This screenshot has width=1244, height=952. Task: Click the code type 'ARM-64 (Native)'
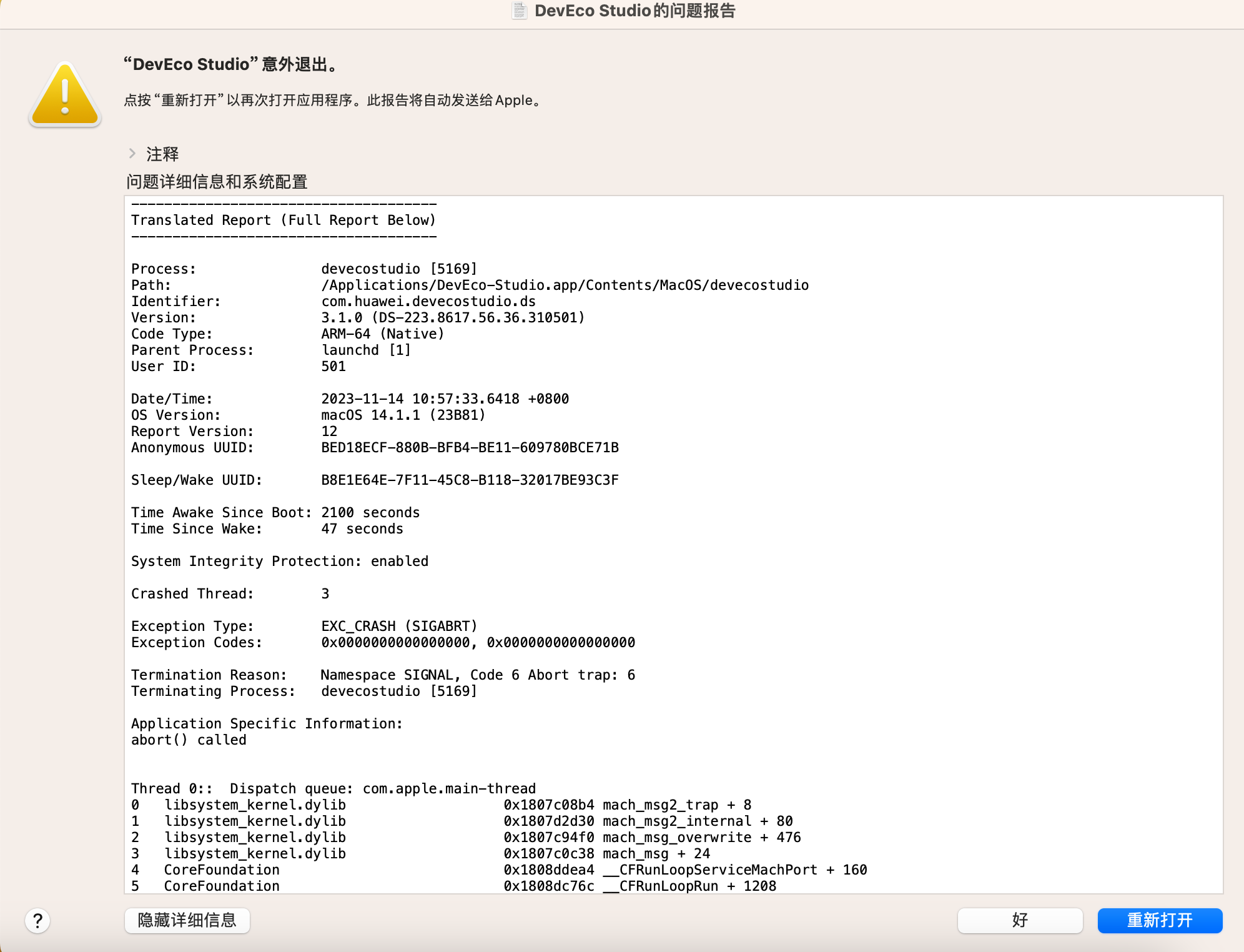383,334
